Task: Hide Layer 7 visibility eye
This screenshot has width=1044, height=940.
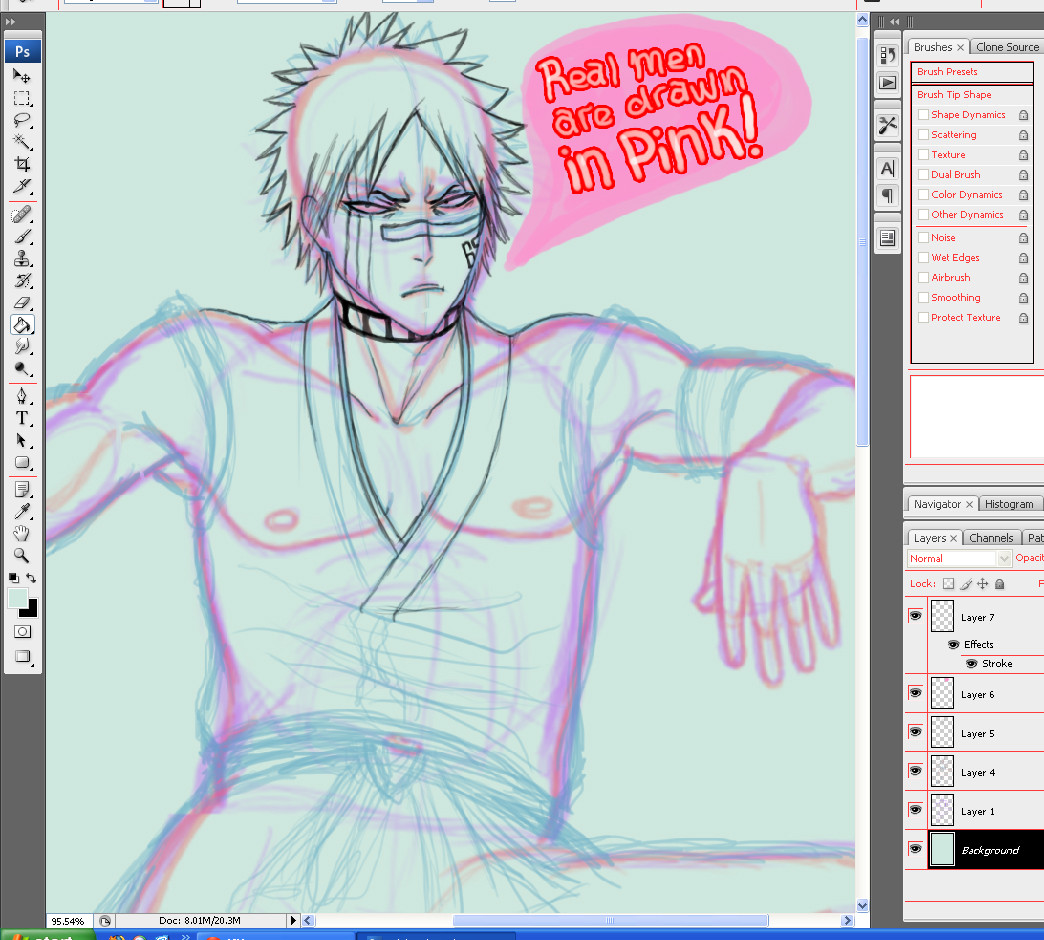Action: pos(915,616)
